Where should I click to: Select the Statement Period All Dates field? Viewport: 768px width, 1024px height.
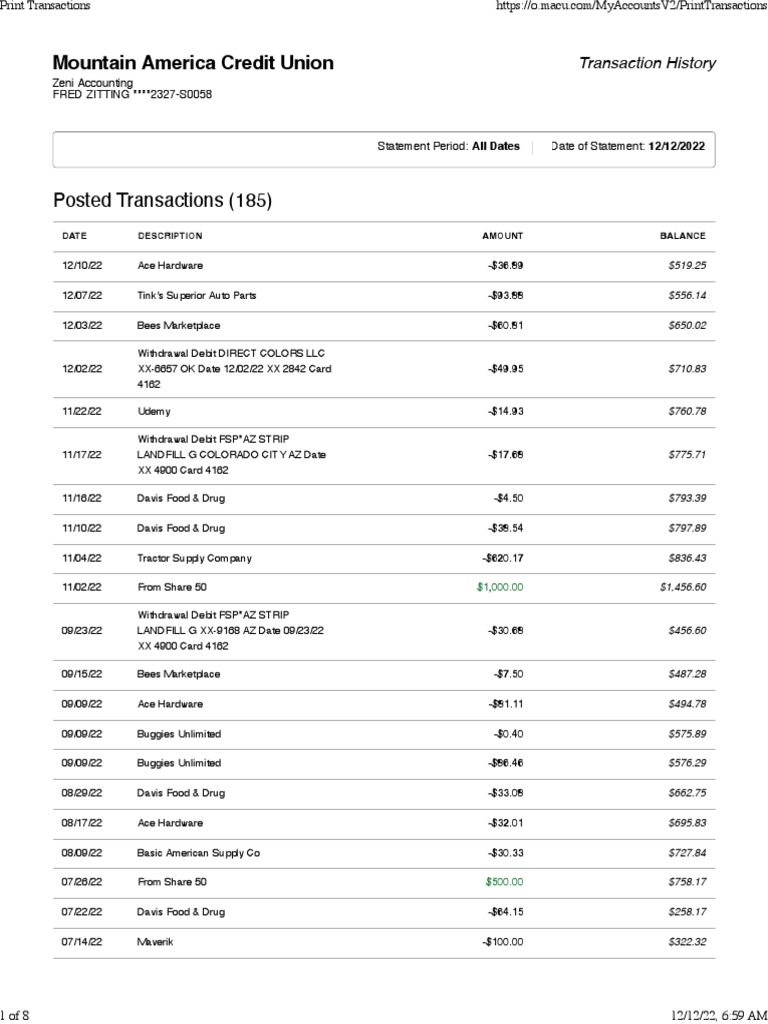coord(448,146)
